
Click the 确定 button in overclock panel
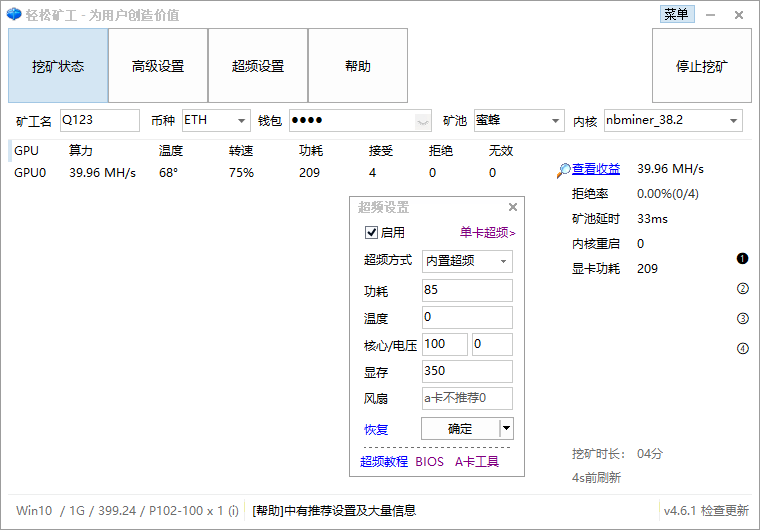pos(460,429)
